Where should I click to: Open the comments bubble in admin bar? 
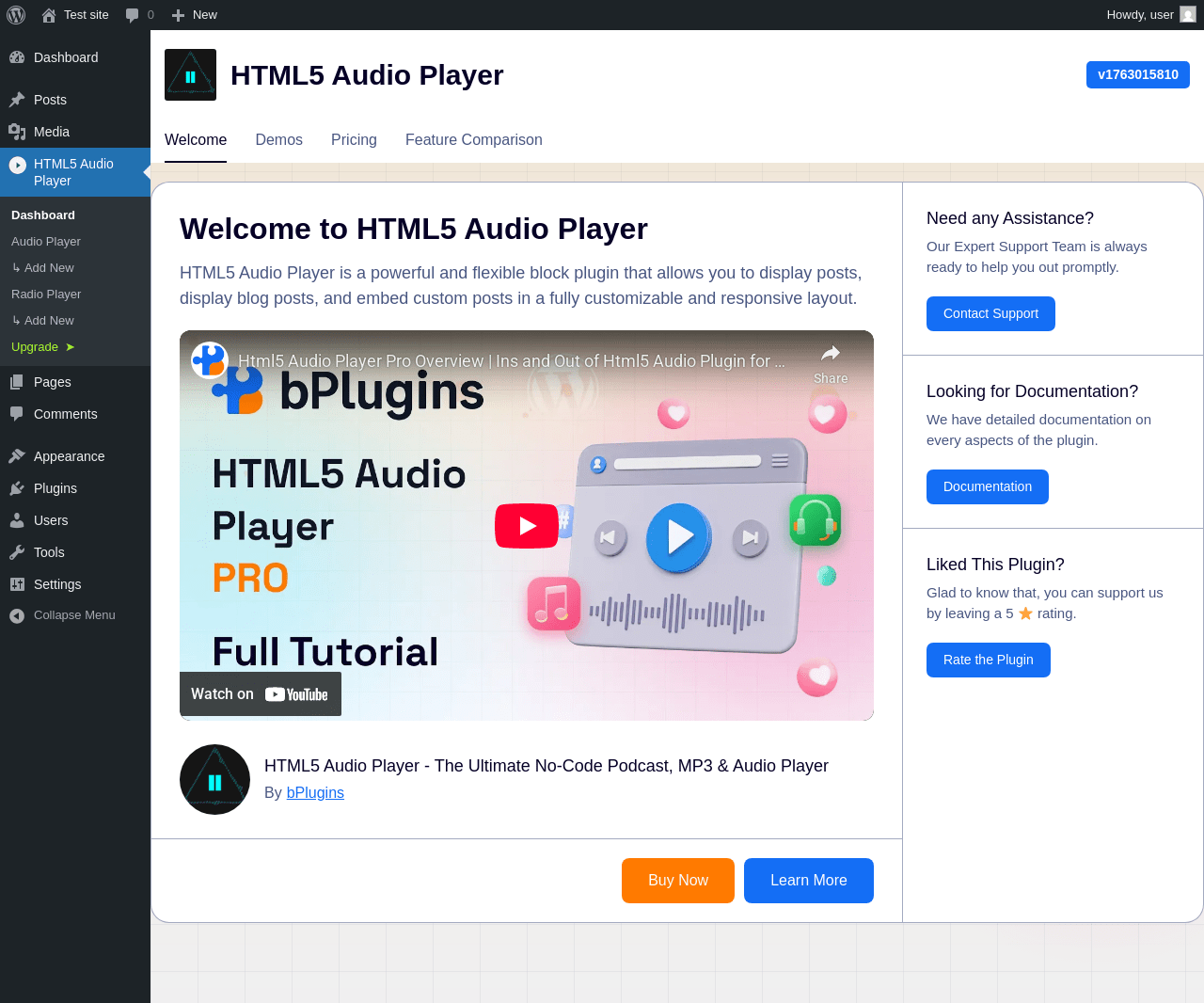(x=139, y=15)
